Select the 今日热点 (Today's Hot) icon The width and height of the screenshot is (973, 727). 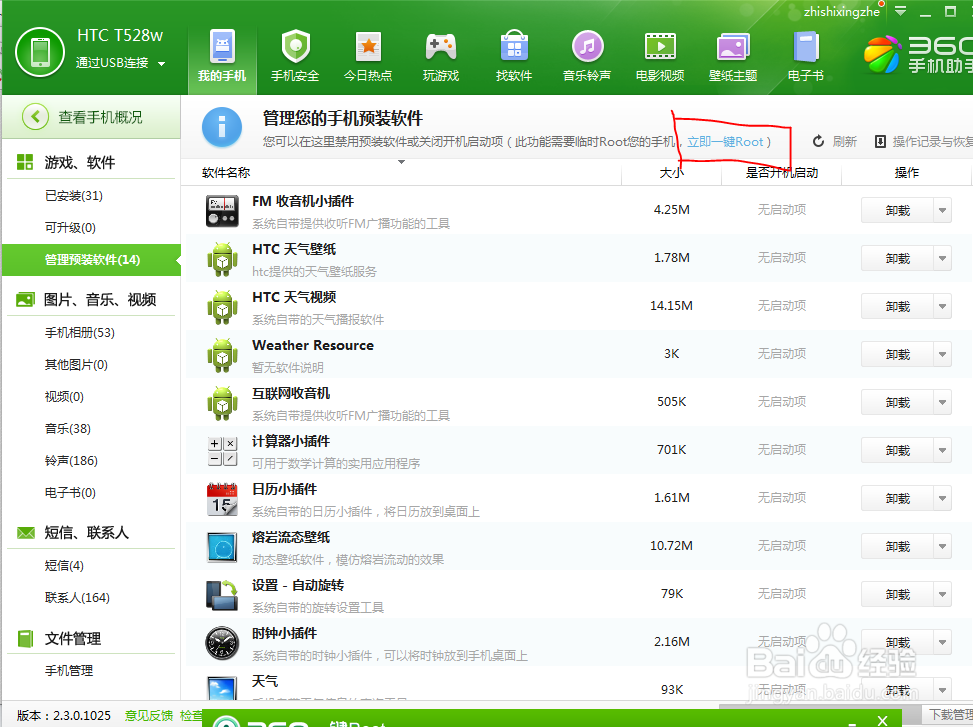[x=367, y=52]
